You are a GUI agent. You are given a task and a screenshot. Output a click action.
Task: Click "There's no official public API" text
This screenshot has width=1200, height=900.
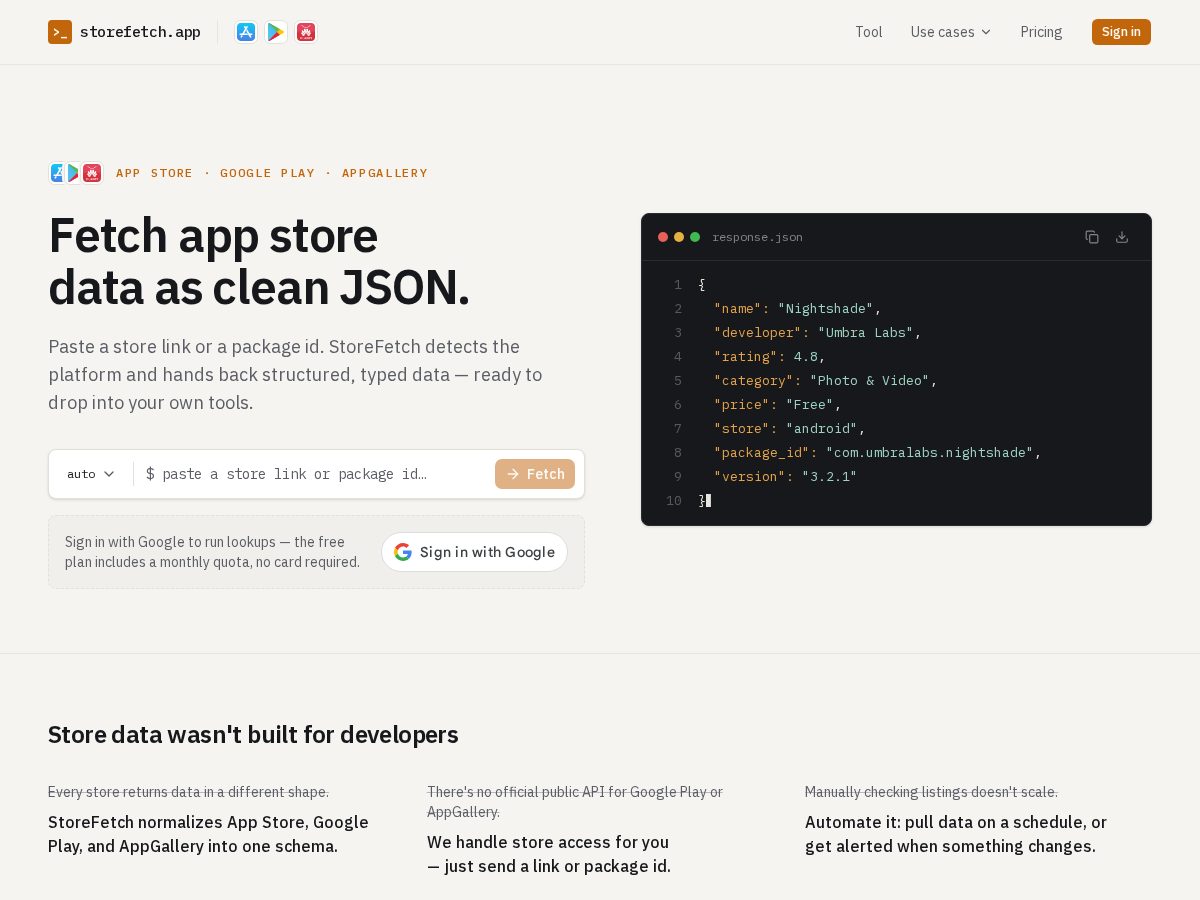(575, 802)
